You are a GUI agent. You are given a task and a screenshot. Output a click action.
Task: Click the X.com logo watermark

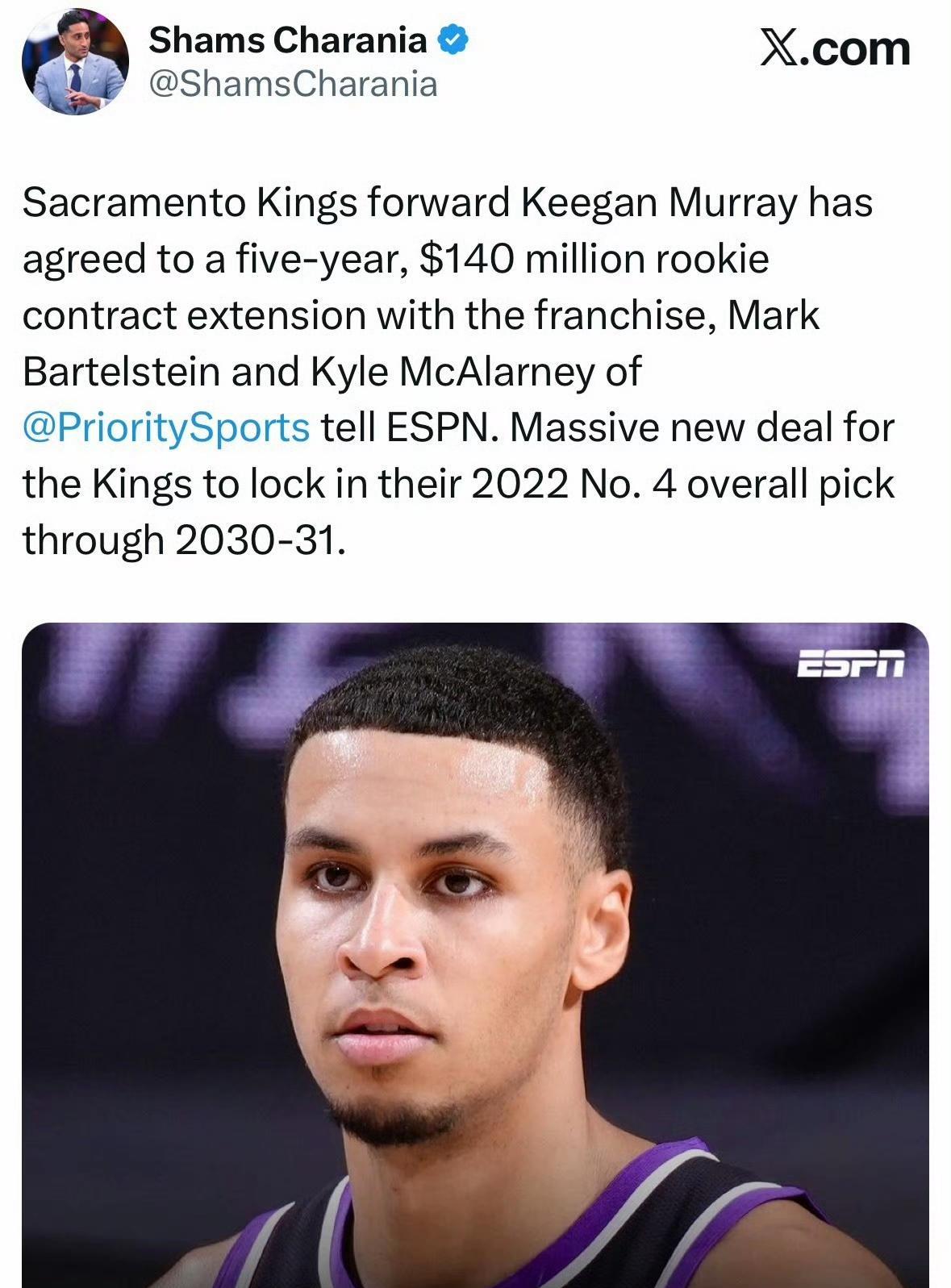(x=836, y=48)
